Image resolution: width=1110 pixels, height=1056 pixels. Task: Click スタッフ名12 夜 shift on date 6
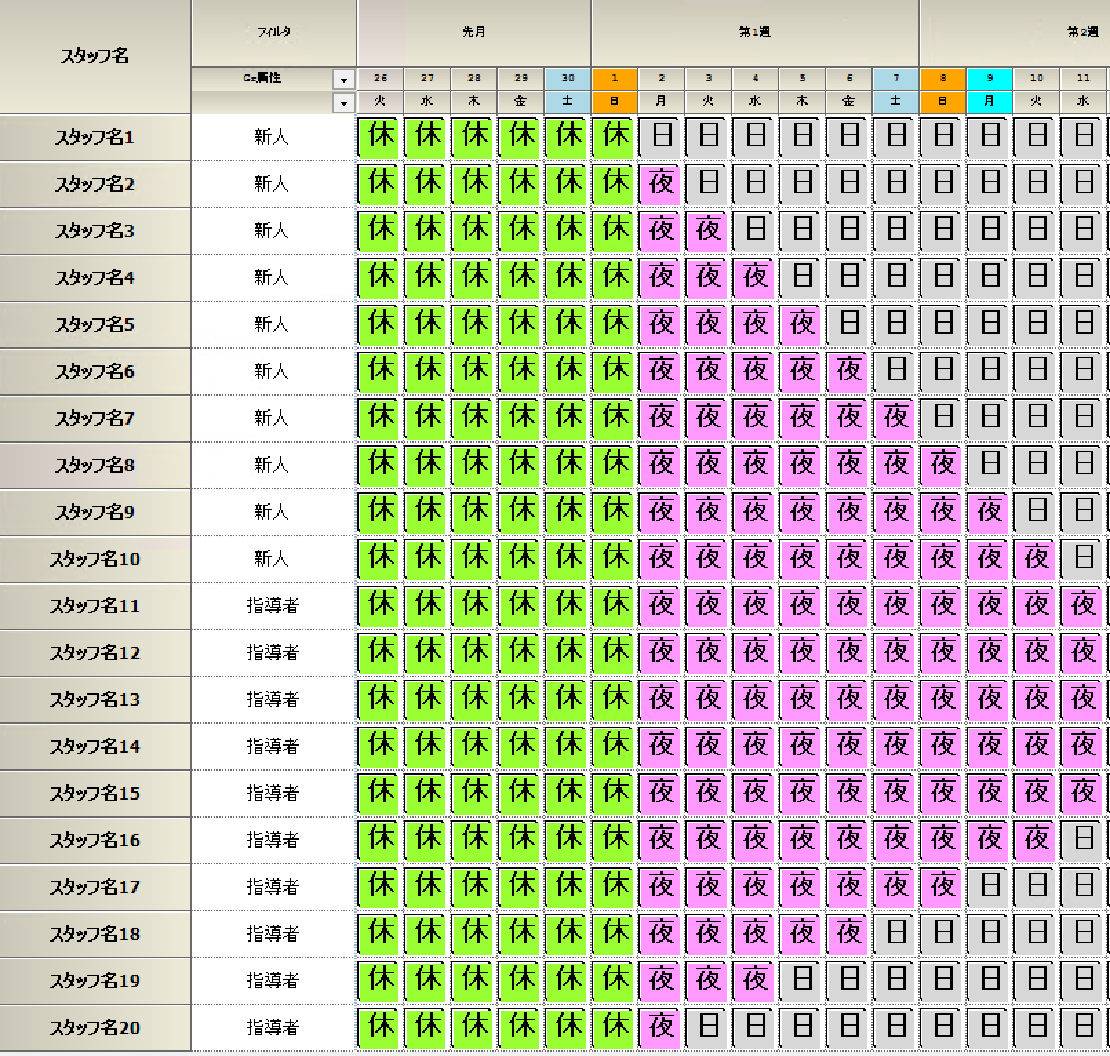pyautogui.click(x=849, y=652)
